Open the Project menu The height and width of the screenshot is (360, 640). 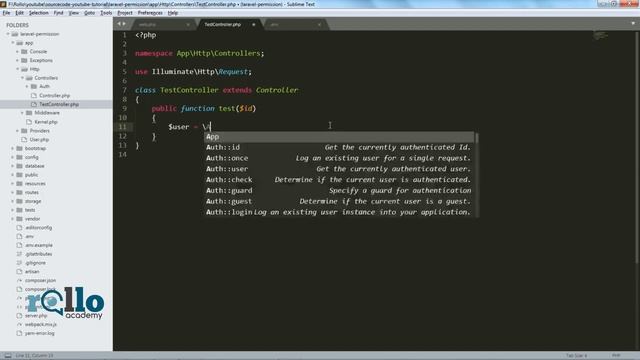(x=125, y=13)
